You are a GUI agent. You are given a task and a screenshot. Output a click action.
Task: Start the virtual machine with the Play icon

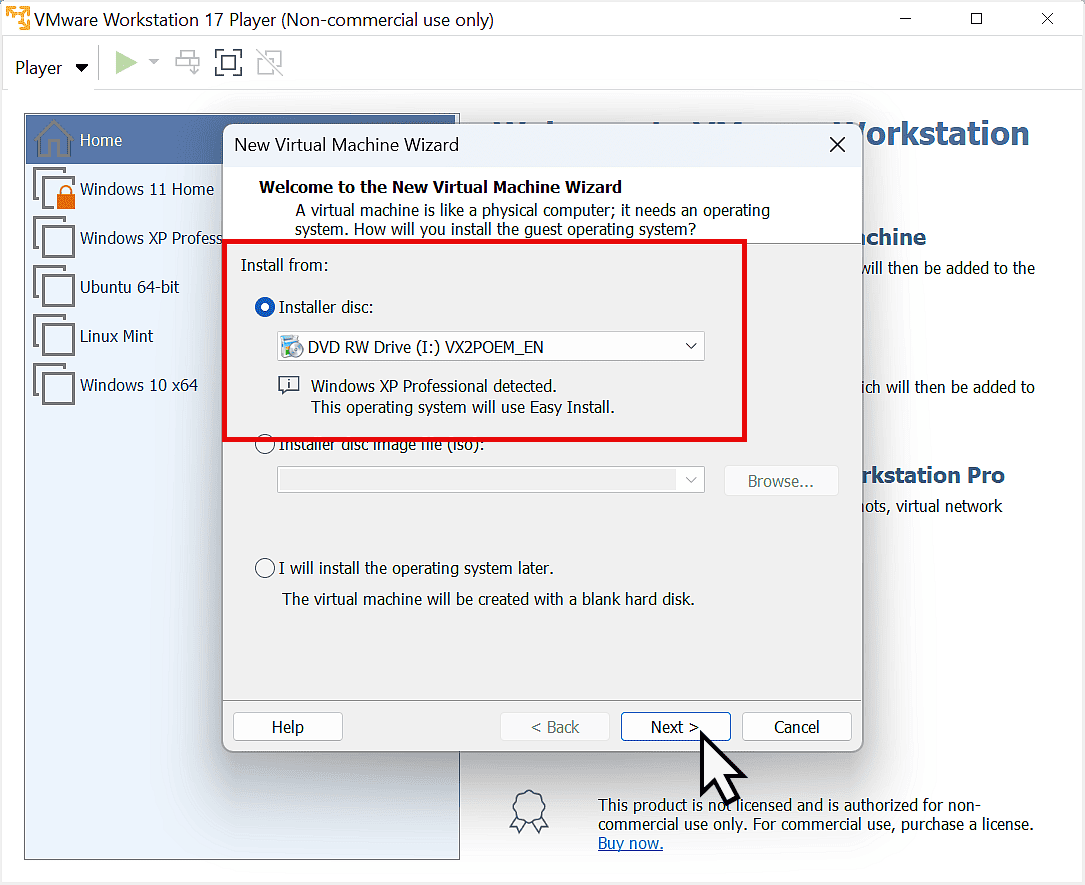[x=126, y=62]
